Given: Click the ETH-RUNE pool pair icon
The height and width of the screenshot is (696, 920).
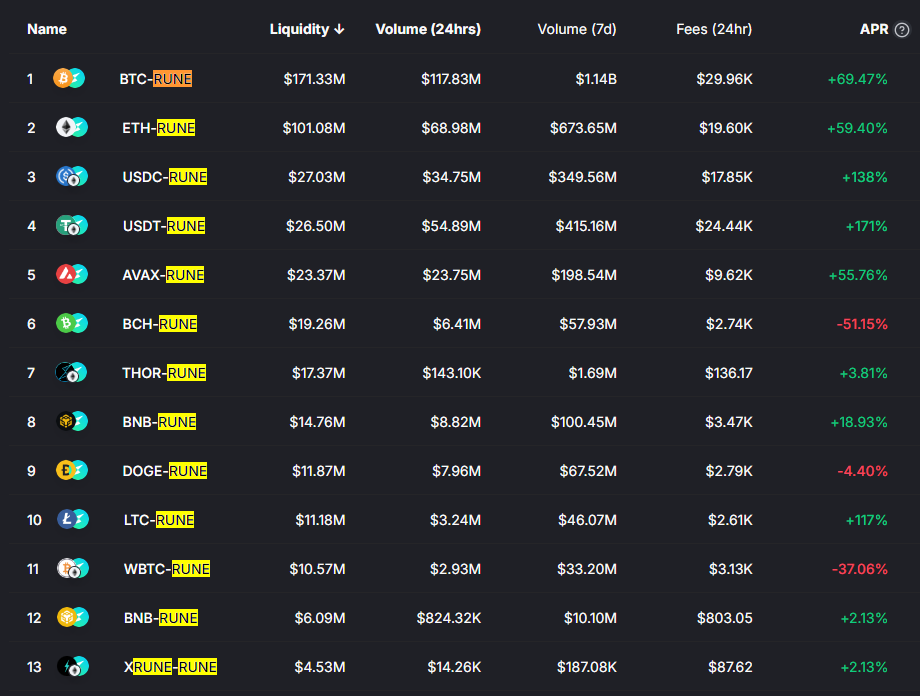Looking at the screenshot, I should (72, 127).
